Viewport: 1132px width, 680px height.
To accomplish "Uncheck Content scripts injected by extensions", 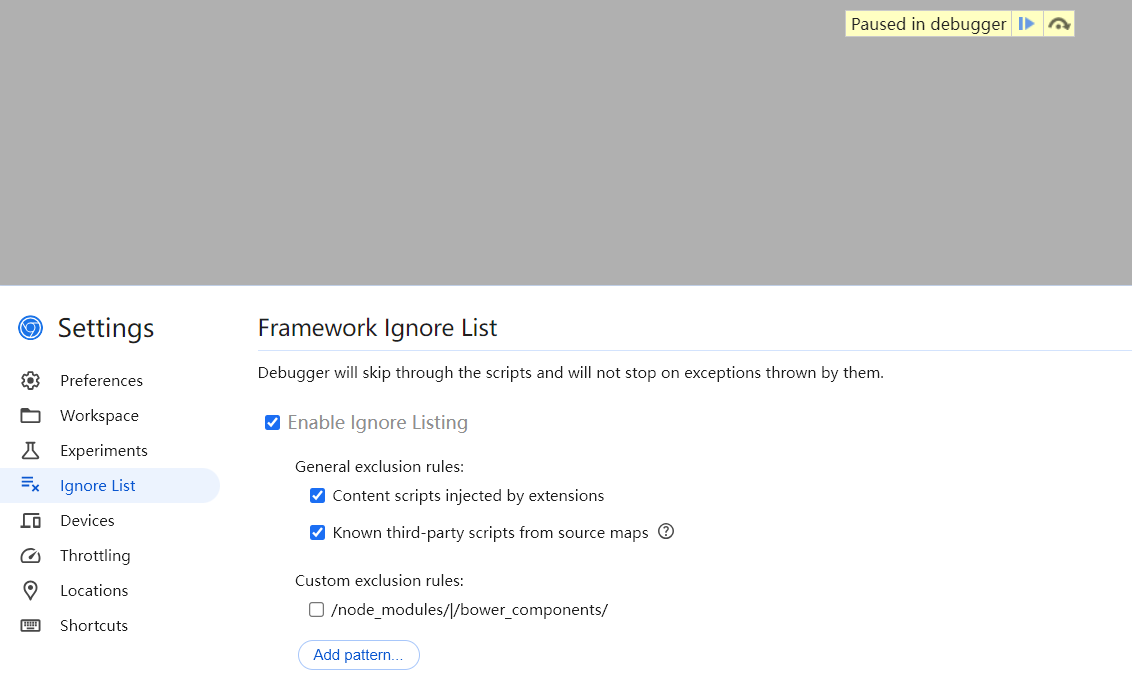I will (317, 495).
